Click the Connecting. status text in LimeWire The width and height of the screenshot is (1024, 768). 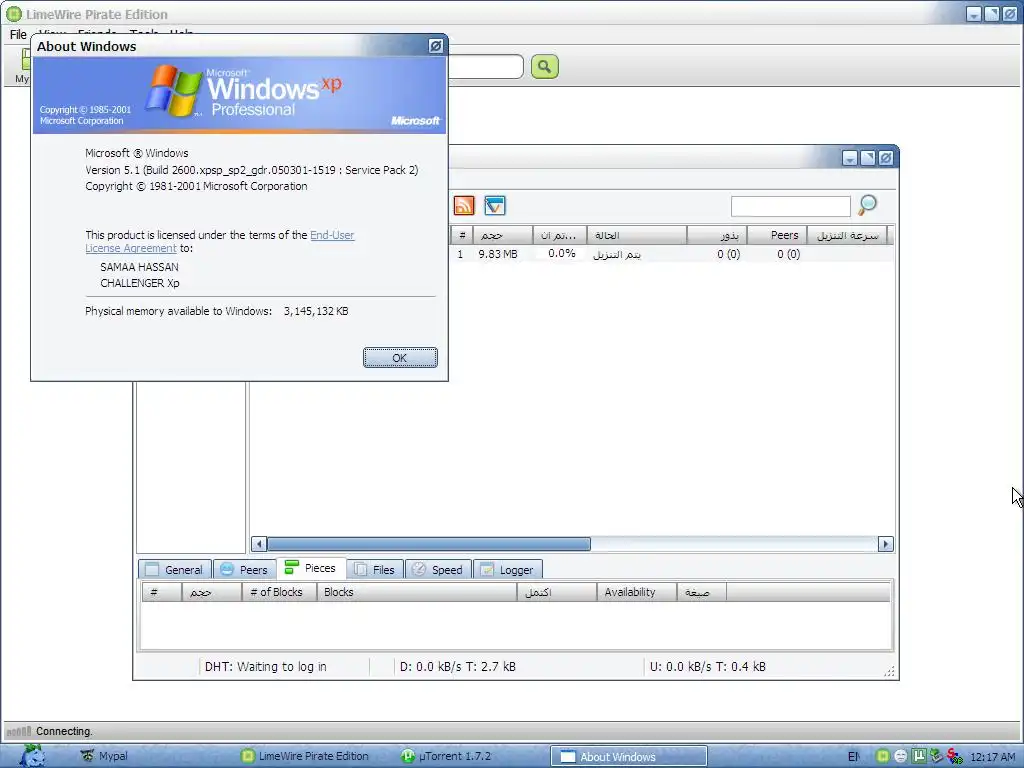(x=64, y=731)
